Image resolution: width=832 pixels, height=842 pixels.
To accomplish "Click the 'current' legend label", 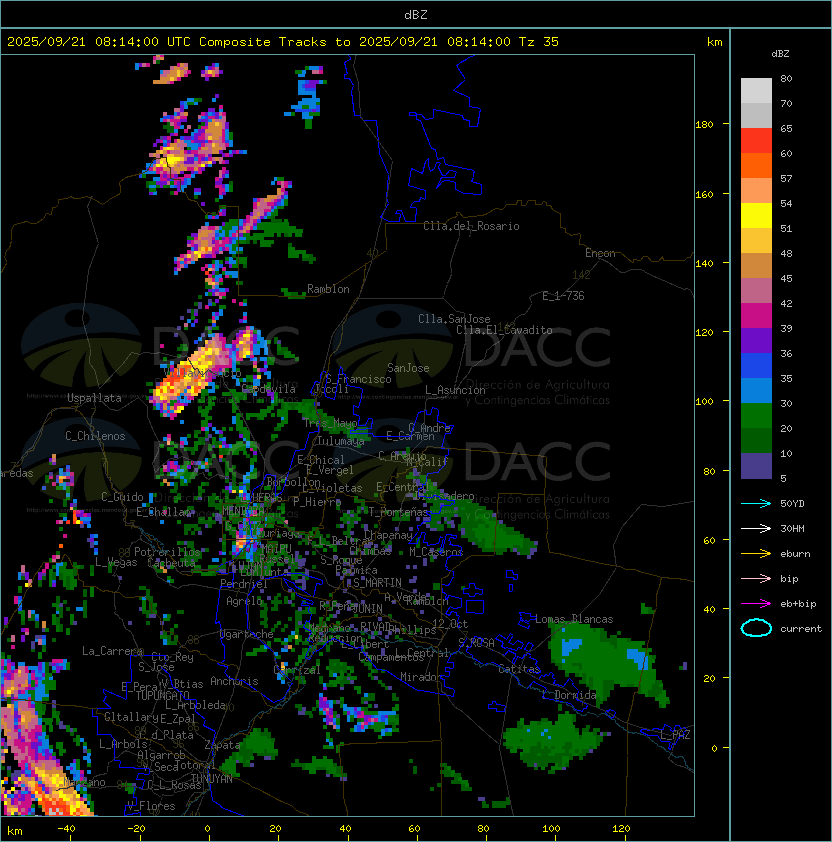I will coord(801,629).
